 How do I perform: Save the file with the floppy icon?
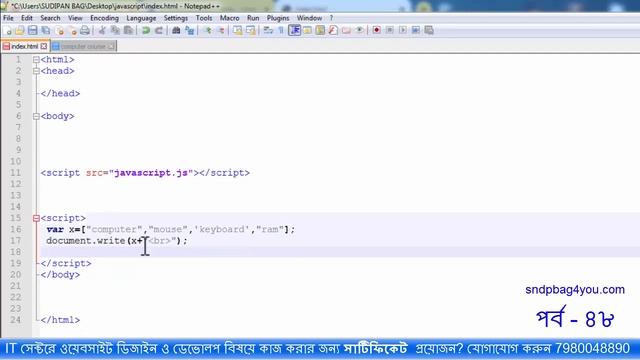click(x=33, y=30)
